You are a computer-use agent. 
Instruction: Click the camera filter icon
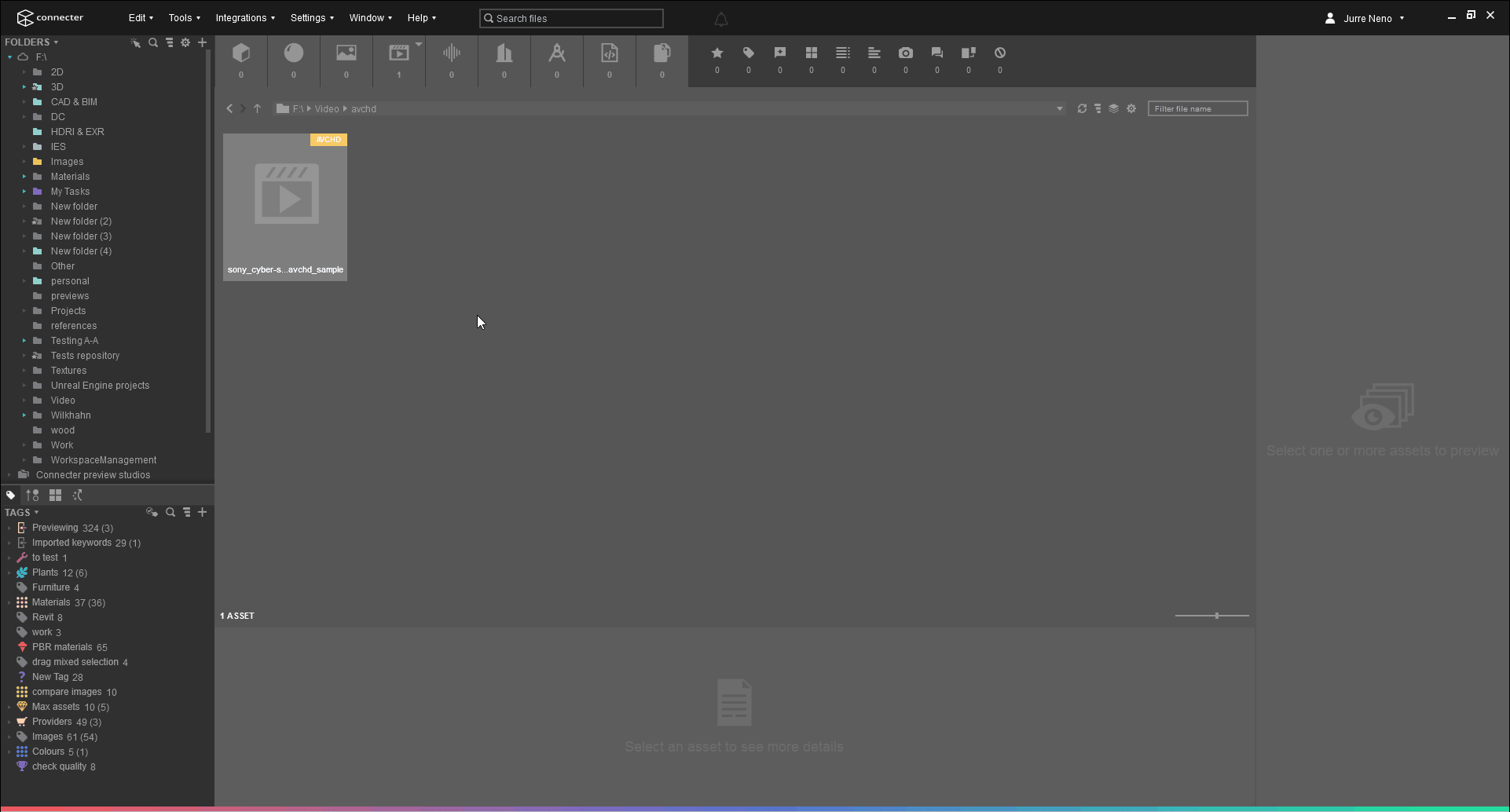(x=906, y=53)
